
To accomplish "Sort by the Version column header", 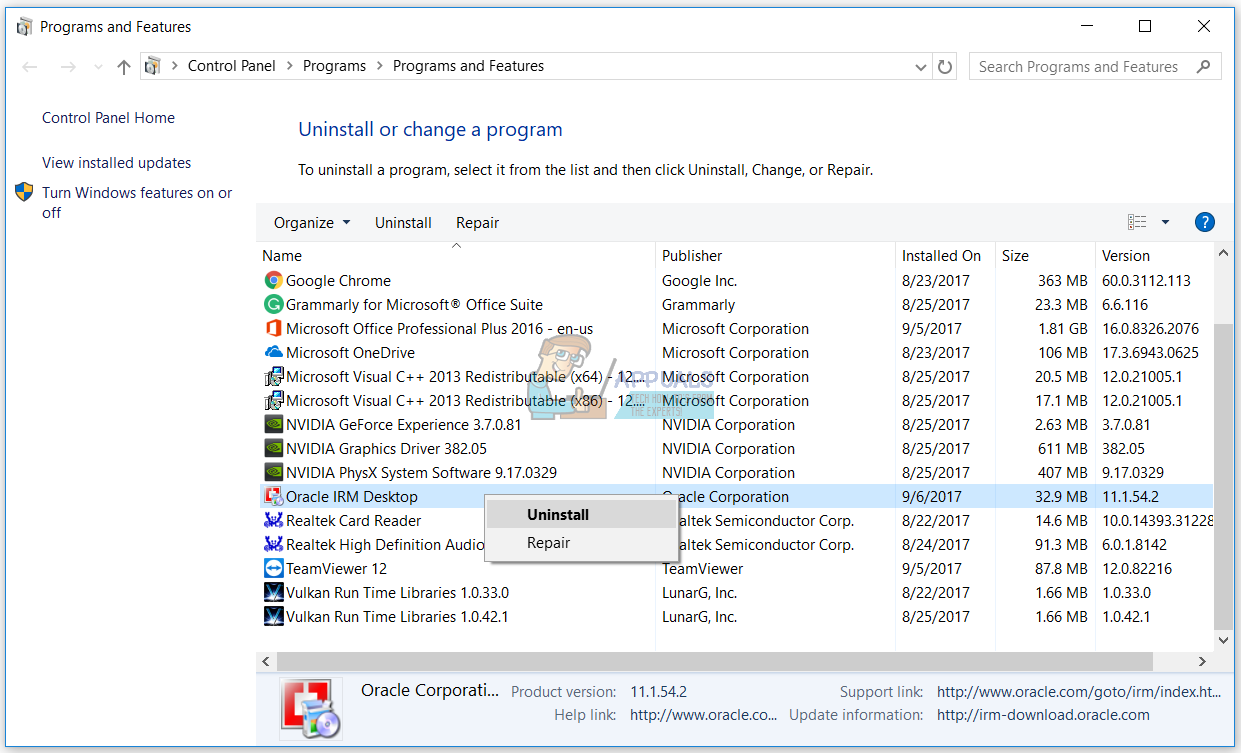I will 1155,256.
